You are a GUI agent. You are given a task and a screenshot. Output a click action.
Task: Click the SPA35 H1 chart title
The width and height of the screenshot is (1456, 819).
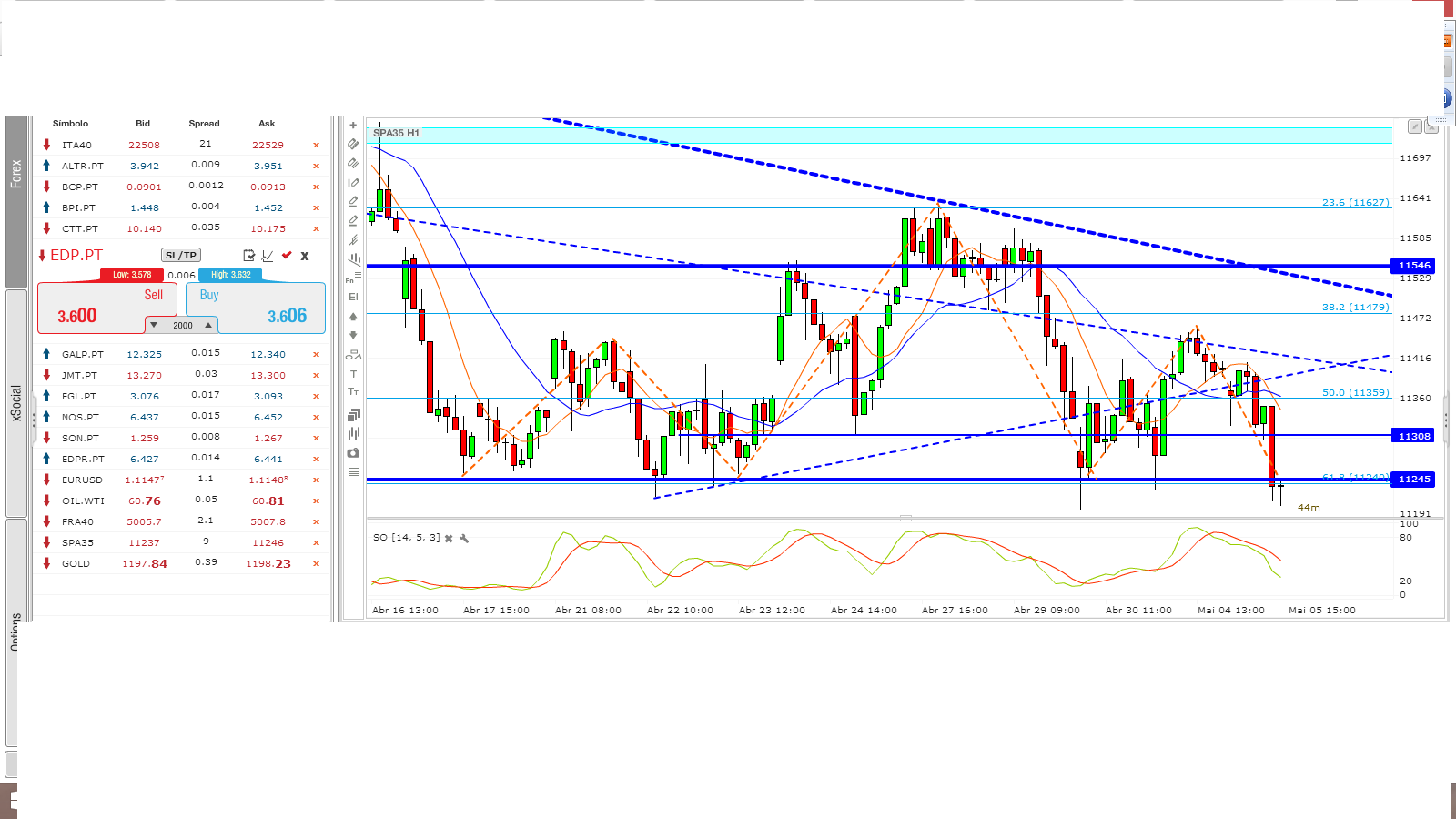click(396, 133)
